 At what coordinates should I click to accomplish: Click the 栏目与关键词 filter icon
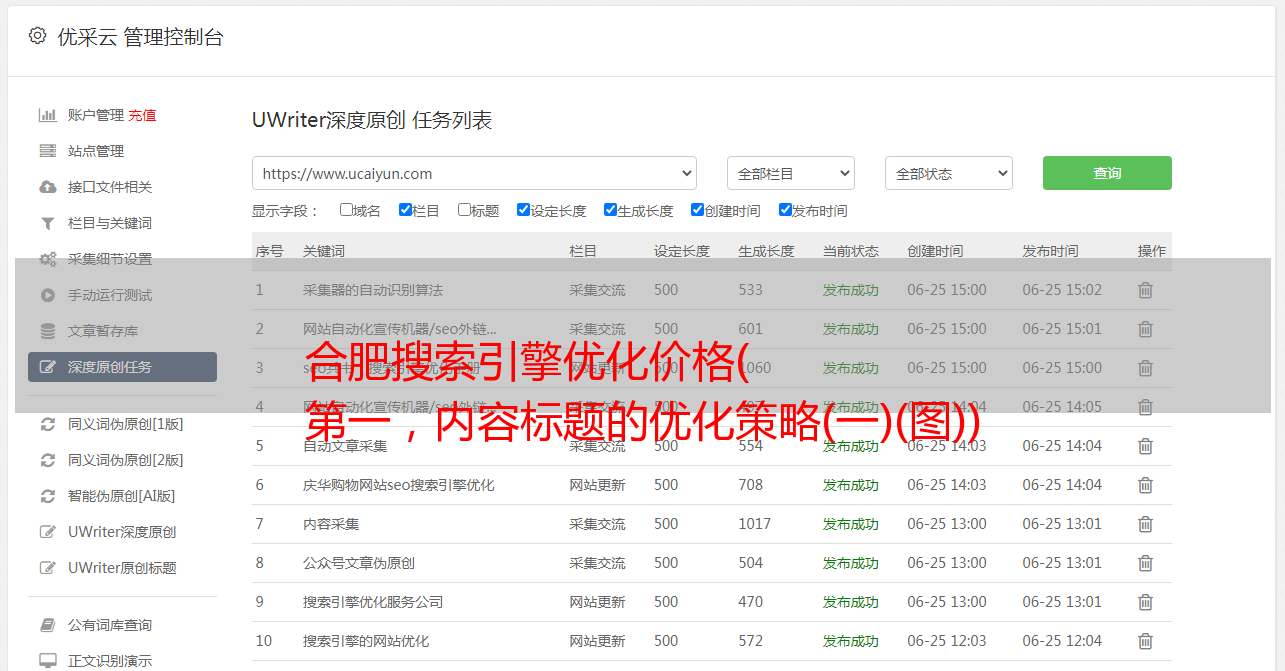pyautogui.click(x=47, y=223)
